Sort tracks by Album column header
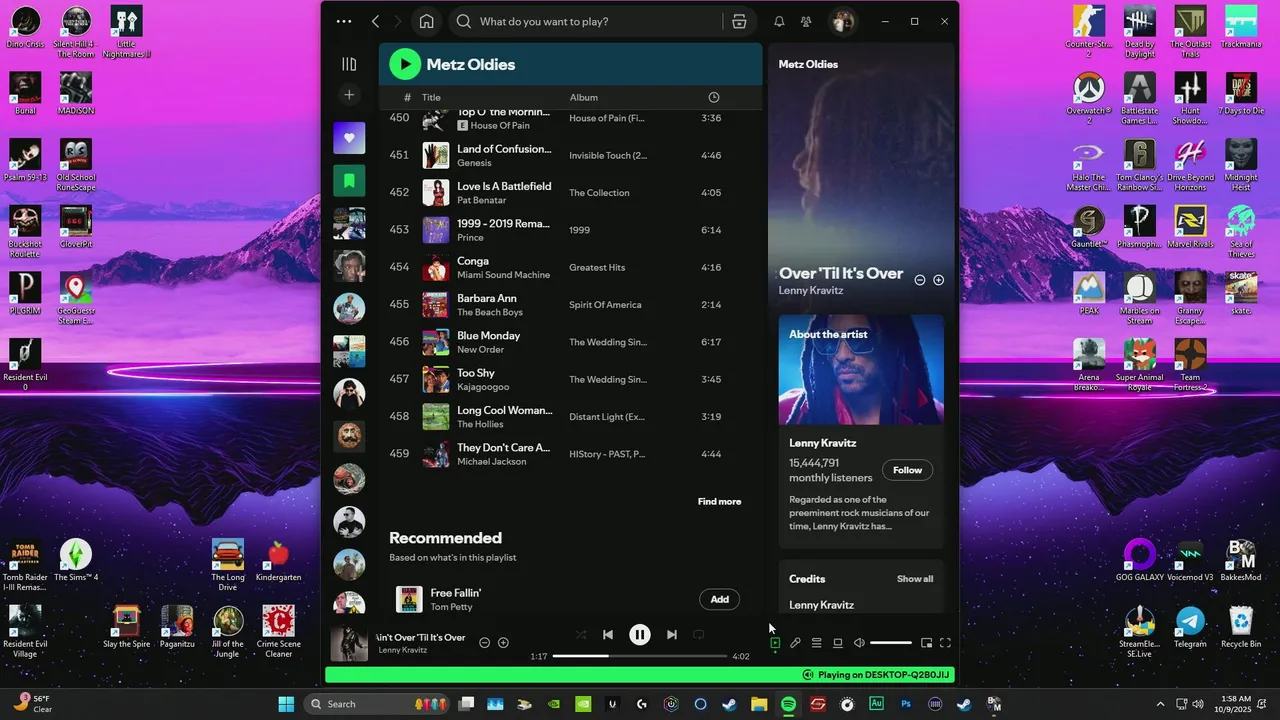 click(584, 97)
